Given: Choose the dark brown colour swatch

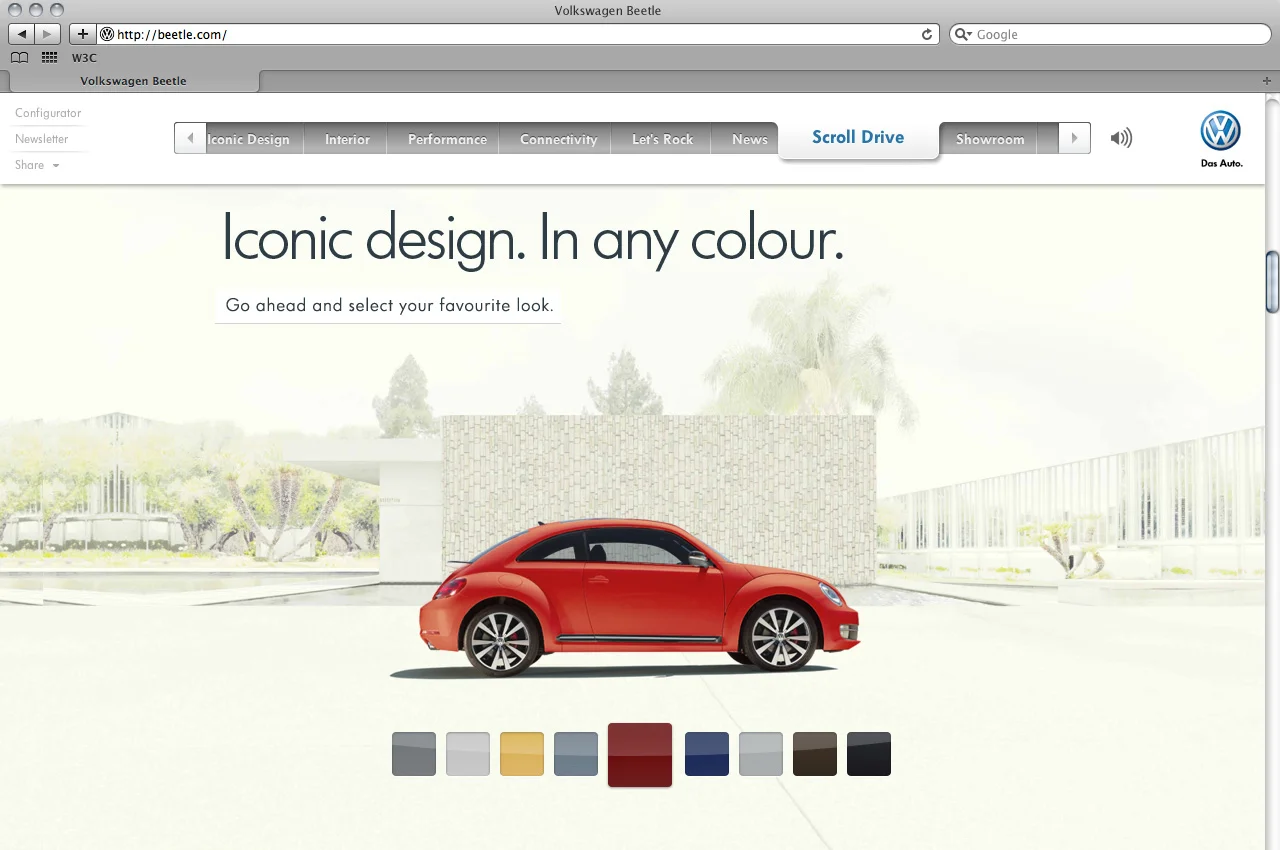Looking at the screenshot, I should point(815,754).
